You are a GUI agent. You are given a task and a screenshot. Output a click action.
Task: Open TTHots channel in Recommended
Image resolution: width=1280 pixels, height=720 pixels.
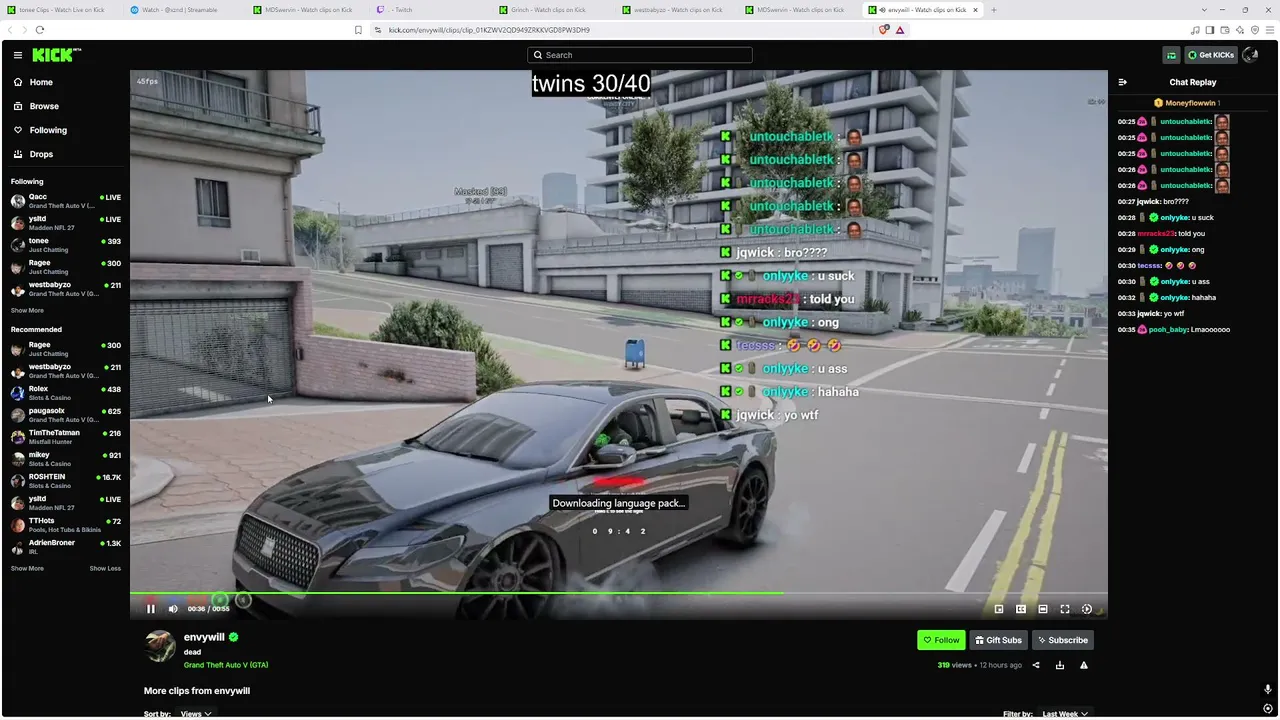click(65, 525)
